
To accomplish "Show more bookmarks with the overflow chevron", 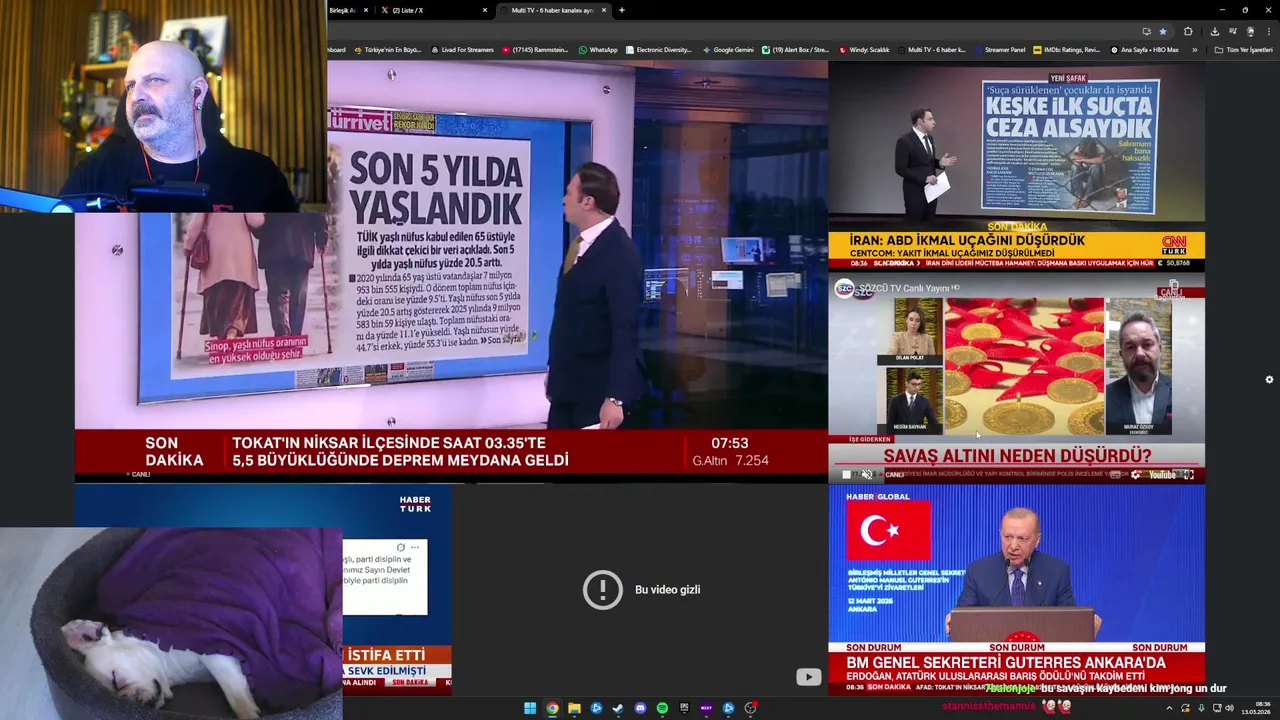I will pos(1194,50).
